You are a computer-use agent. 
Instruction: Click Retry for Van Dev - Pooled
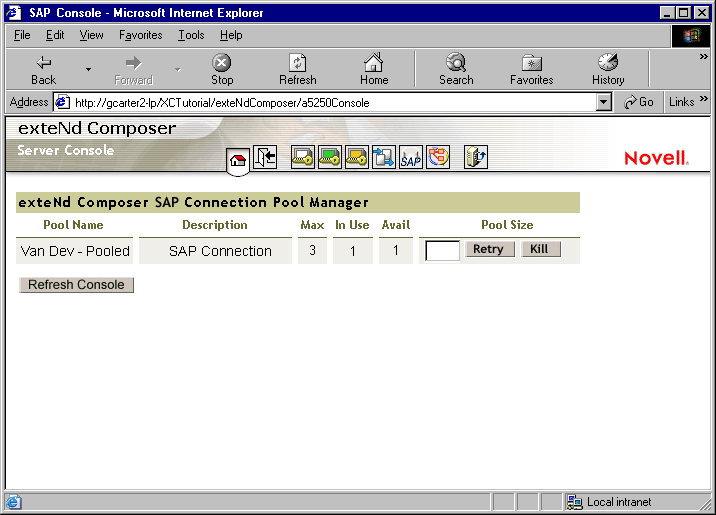point(490,249)
